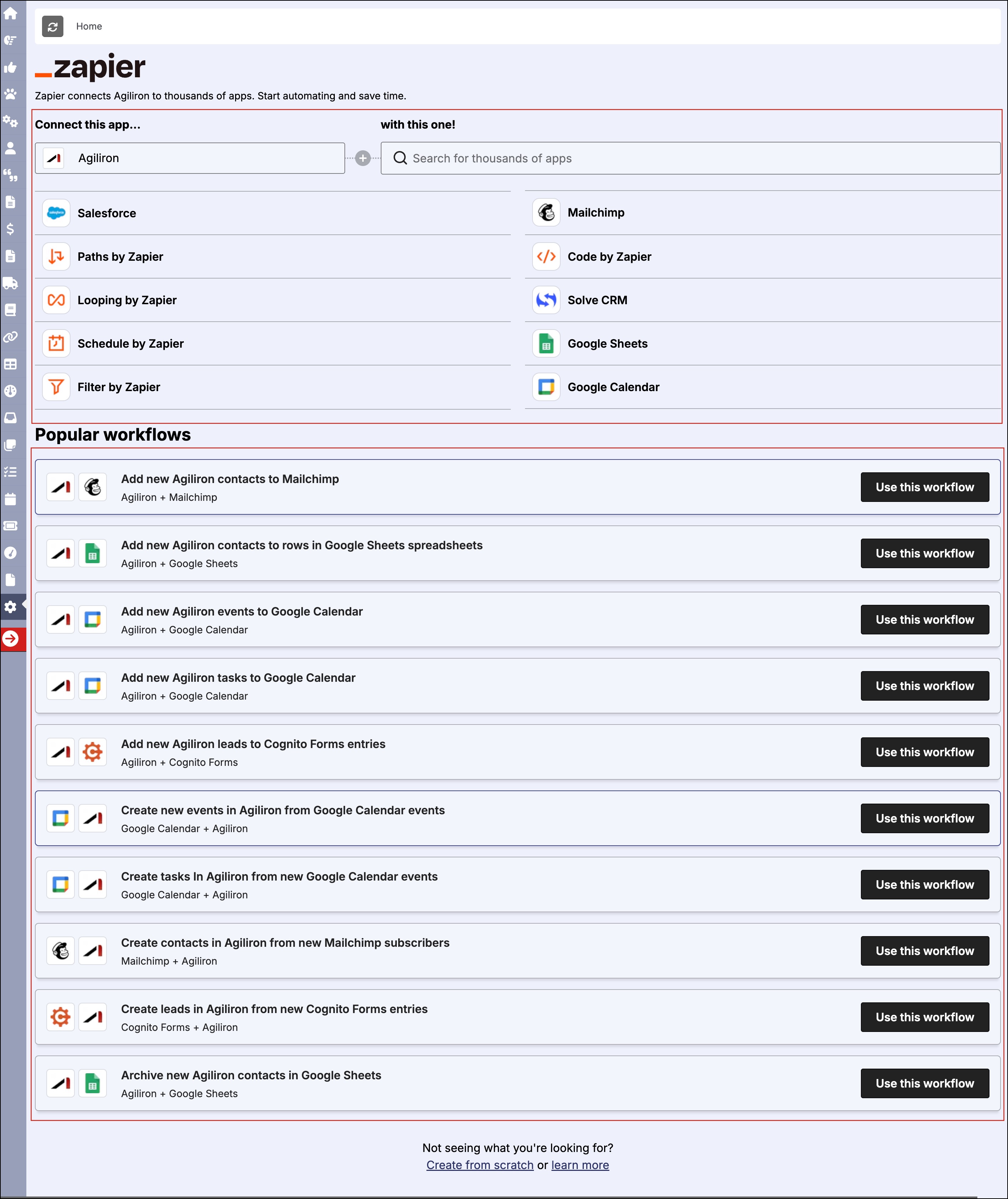Click the truck icon in sidebar
This screenshot has height=1199, width=1008.
(10, 283)
